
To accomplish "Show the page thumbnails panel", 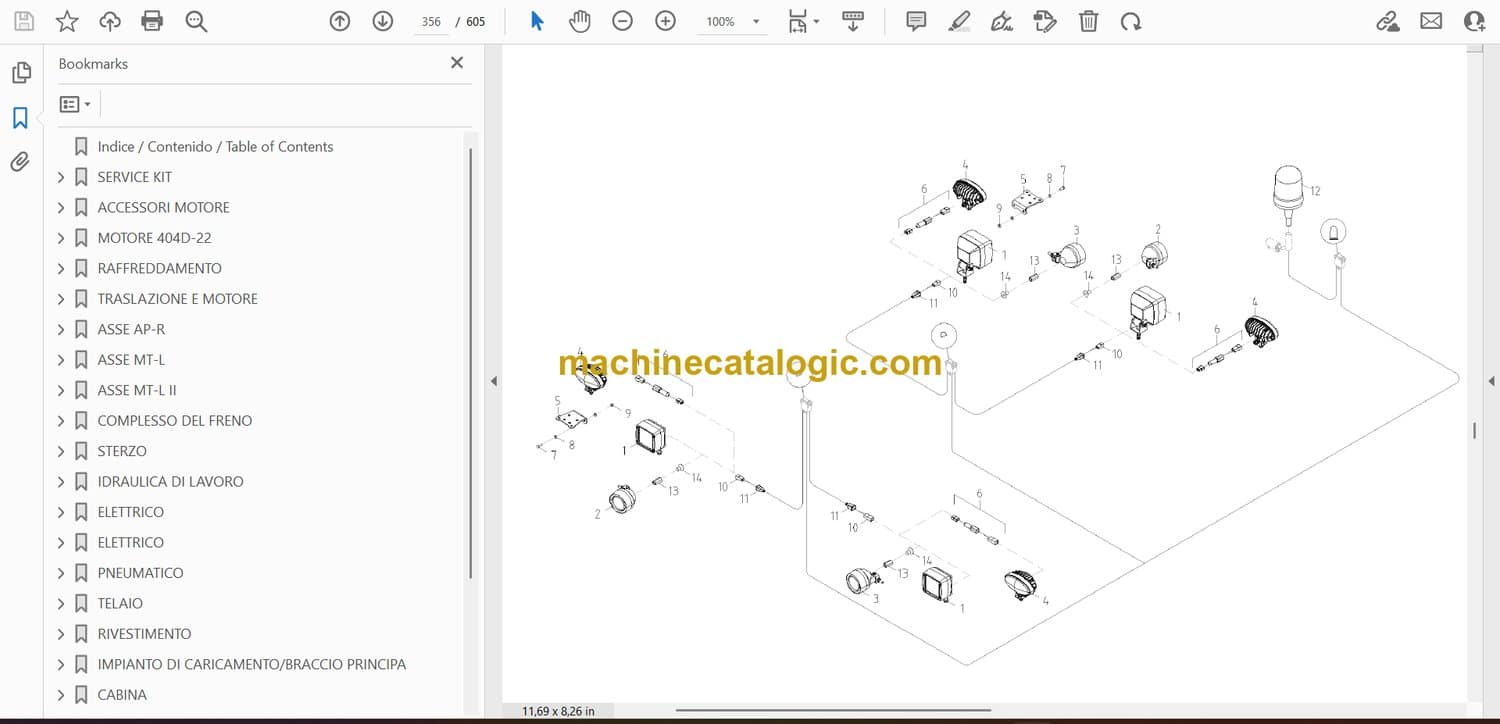I will pos(20,73).
